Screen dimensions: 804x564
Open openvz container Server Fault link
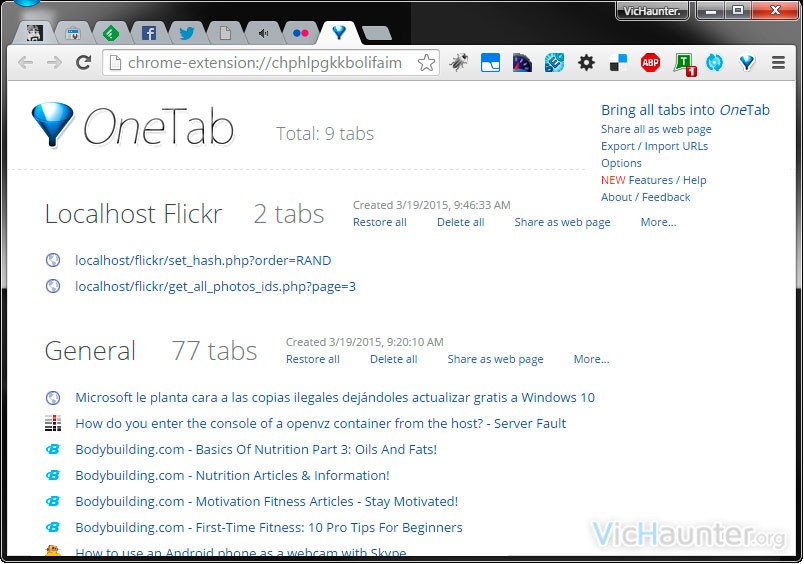click(x=320, y=424)
